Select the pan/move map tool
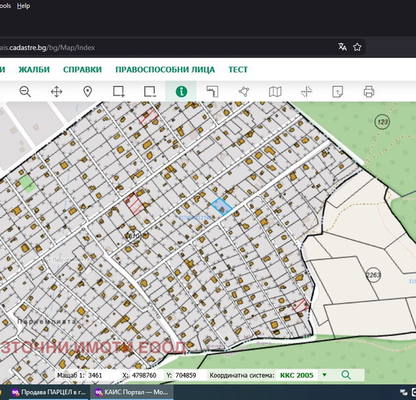The image size is (416, 400). pos(56,91)
